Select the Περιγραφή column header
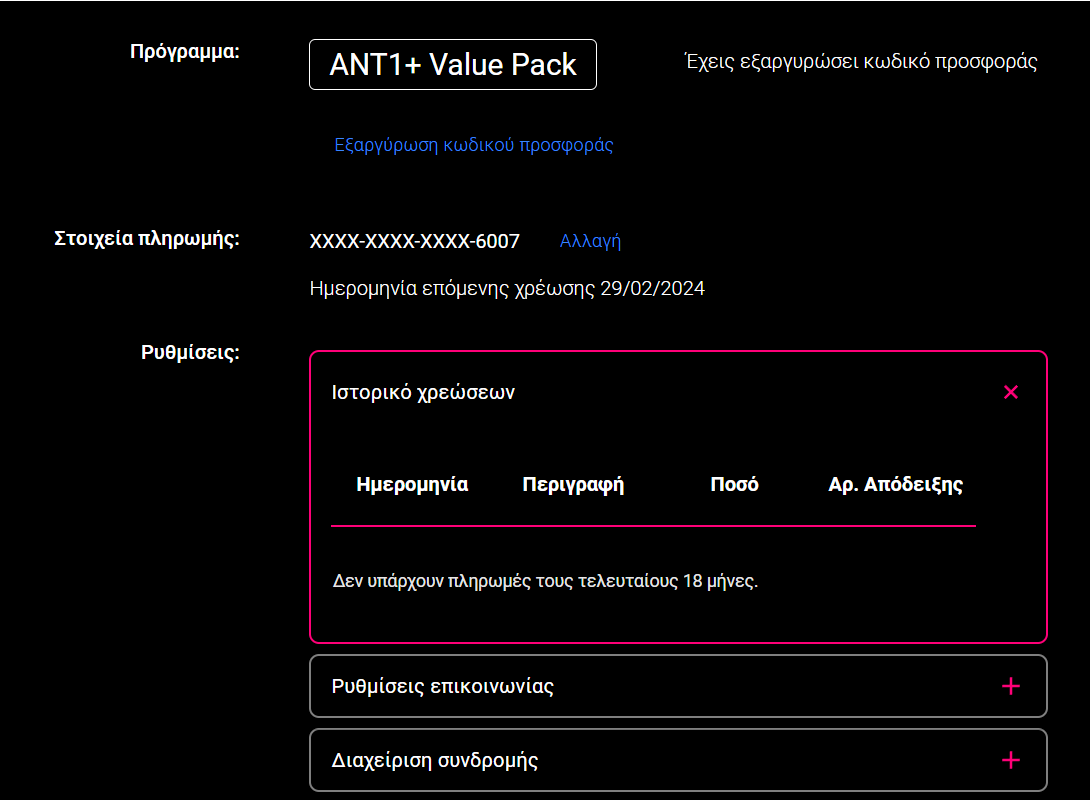Viewport: 1090px width, 800px height. pyautogui.click(x=573, y=484)
